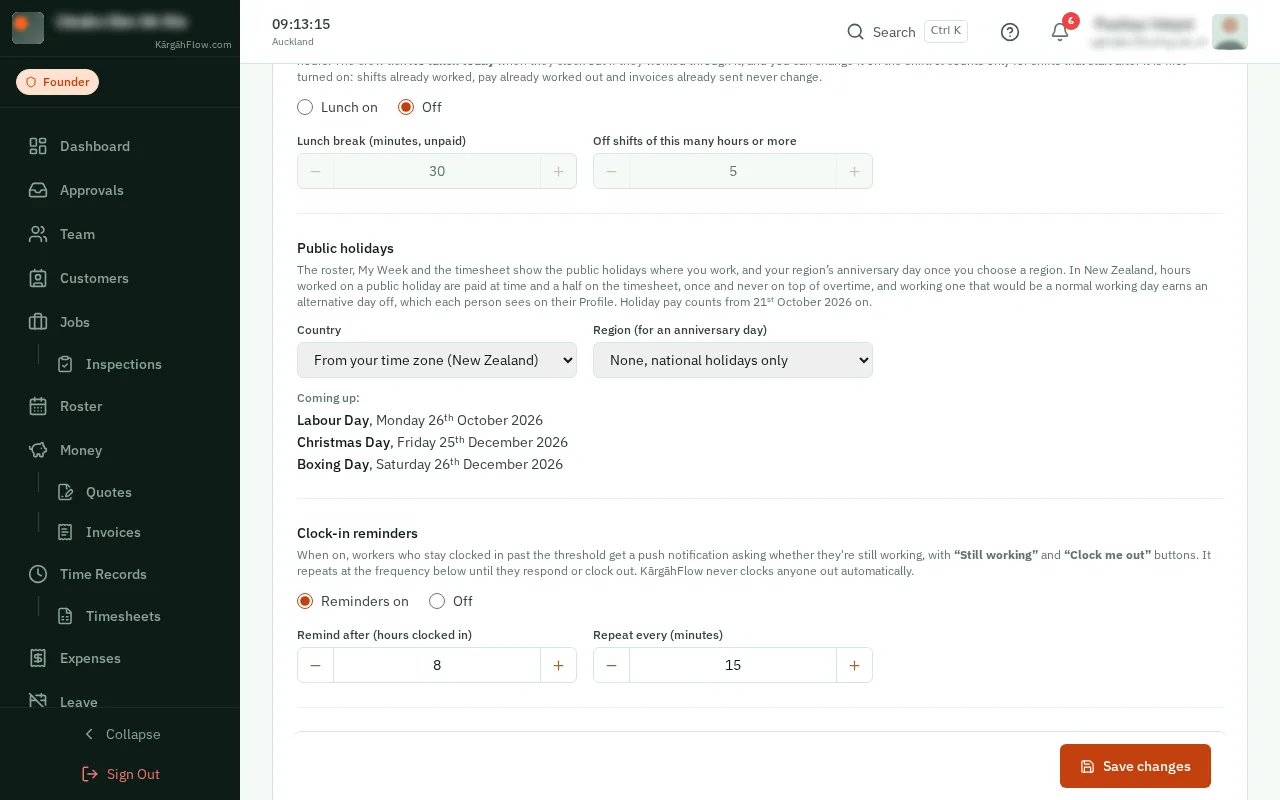Click the Repeat every minutes field

(733, 665)
